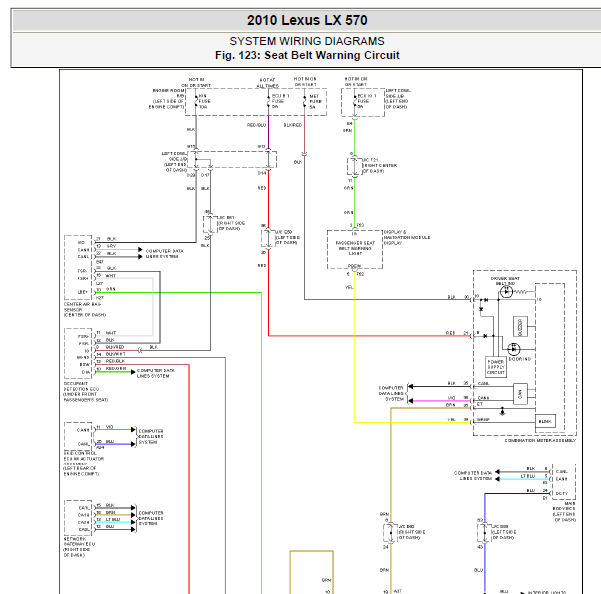Click the "DOOR IND" label
This screenshot has height=594, width=601.
tap(520, 359)
